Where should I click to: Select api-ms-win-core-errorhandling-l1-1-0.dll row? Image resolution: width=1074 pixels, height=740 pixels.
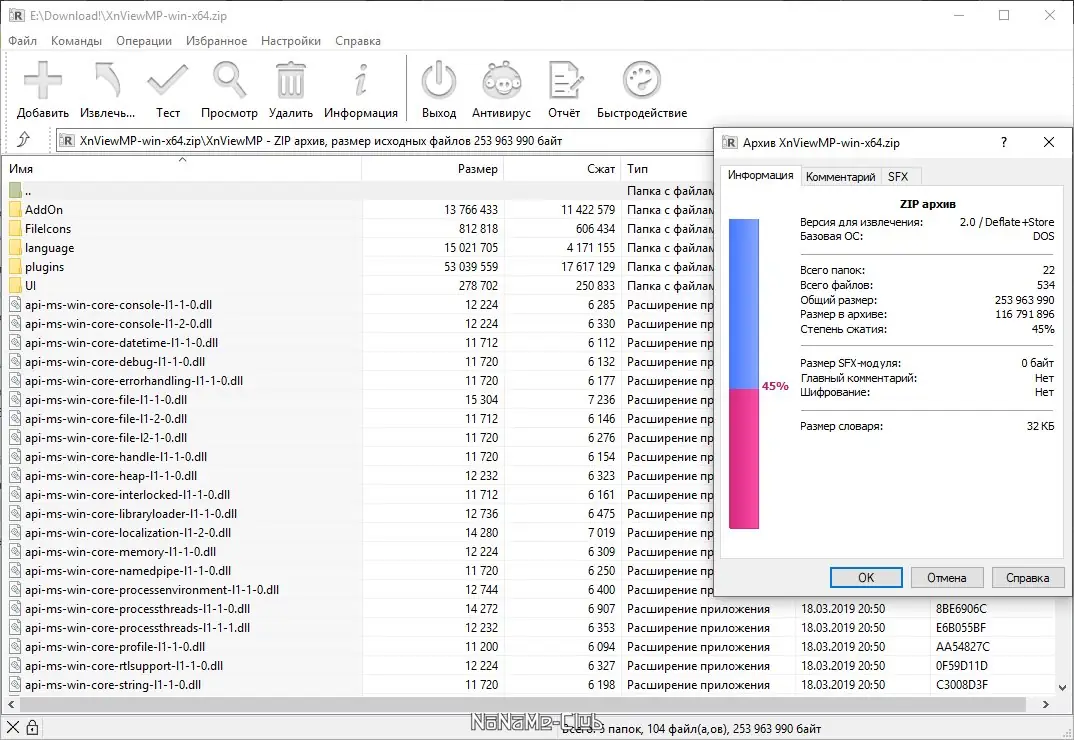click(x=358, y=380)
